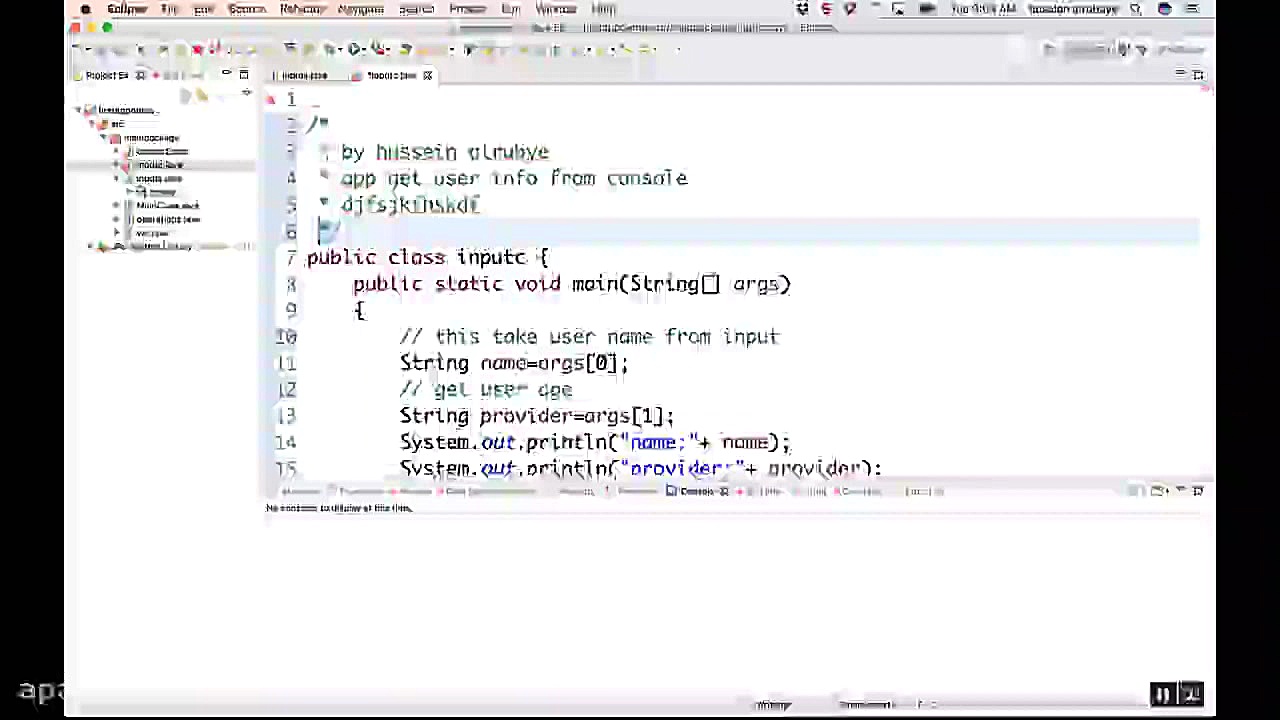This screenshot has height=720, width=1280.
Task: Open the Window menu
Action: [x=556, y=9]
